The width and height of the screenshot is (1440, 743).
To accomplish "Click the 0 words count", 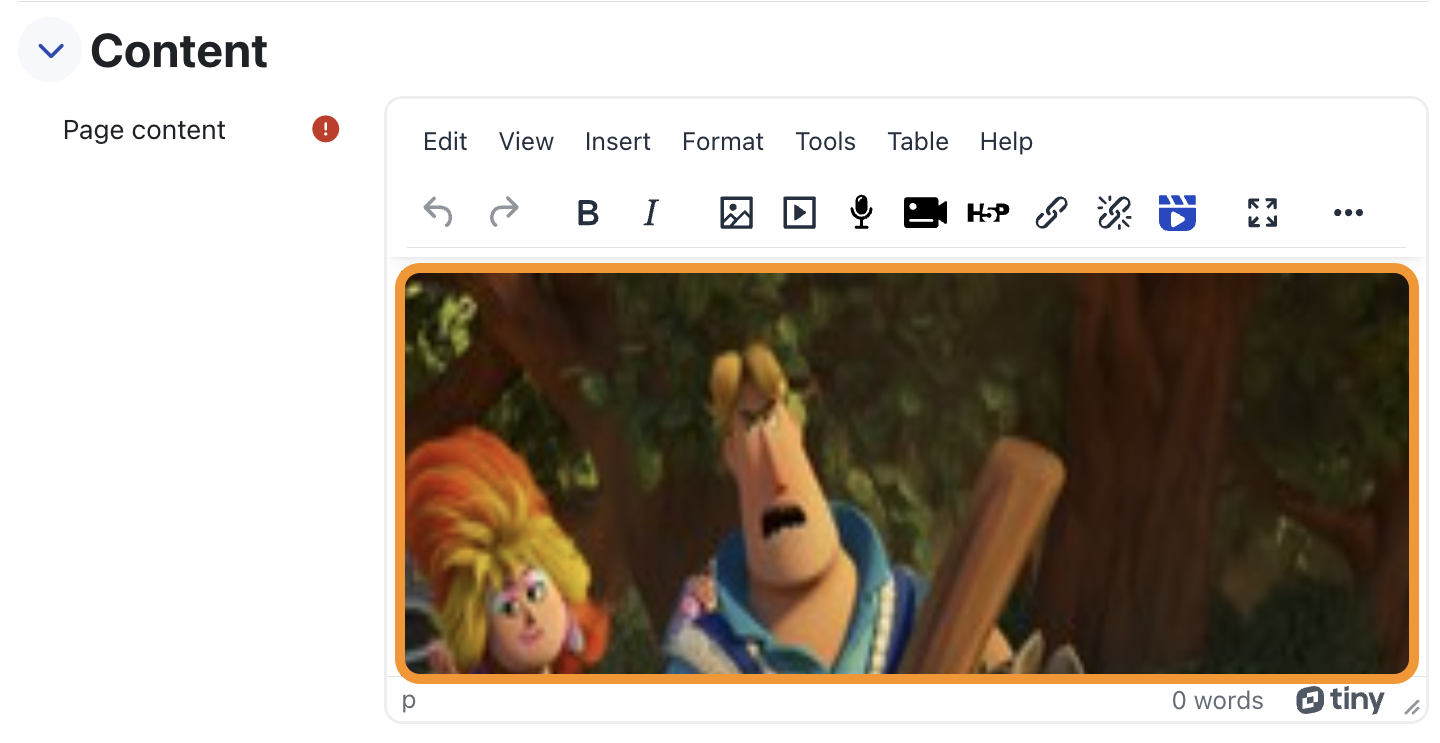I will coord(1217,701).
